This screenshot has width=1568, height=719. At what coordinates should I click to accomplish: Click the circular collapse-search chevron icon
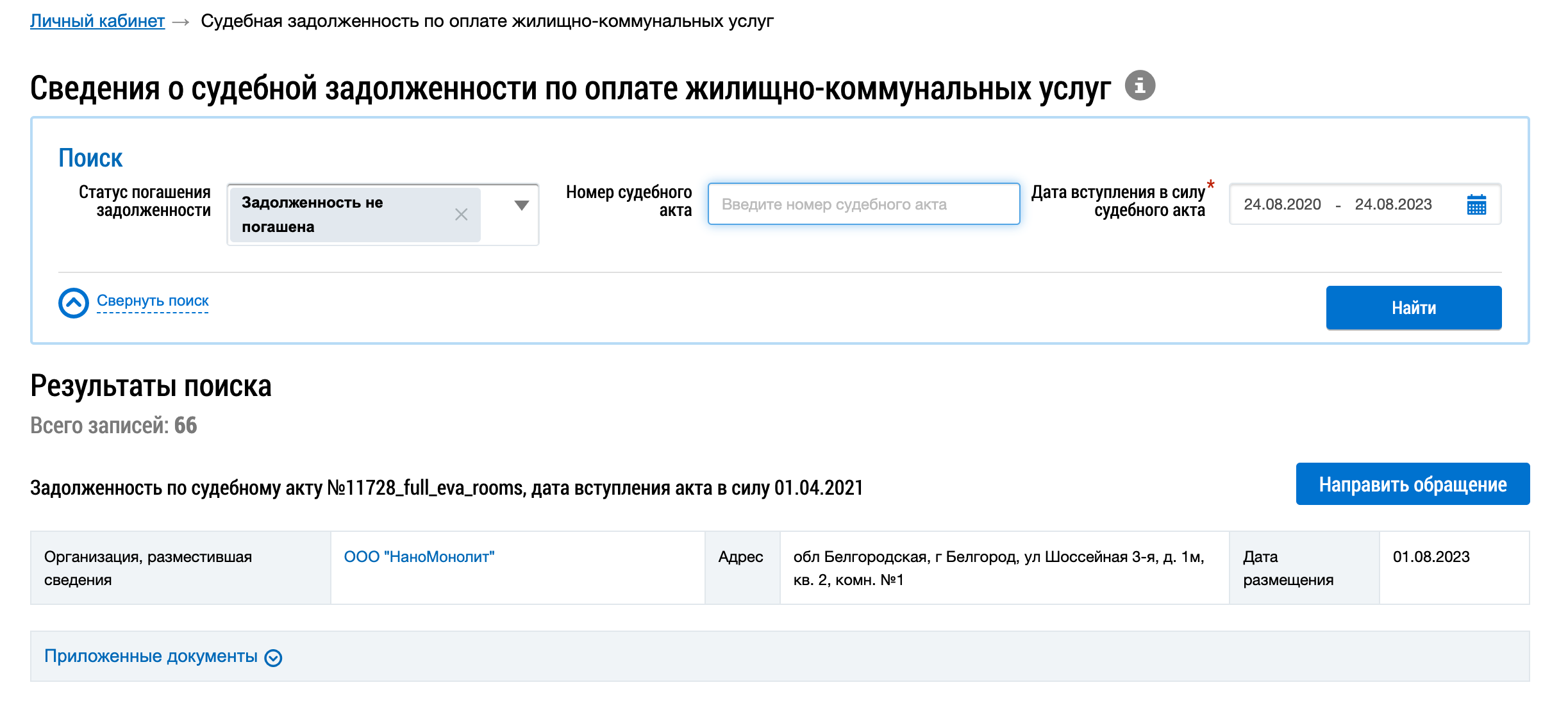pos(74,303)
